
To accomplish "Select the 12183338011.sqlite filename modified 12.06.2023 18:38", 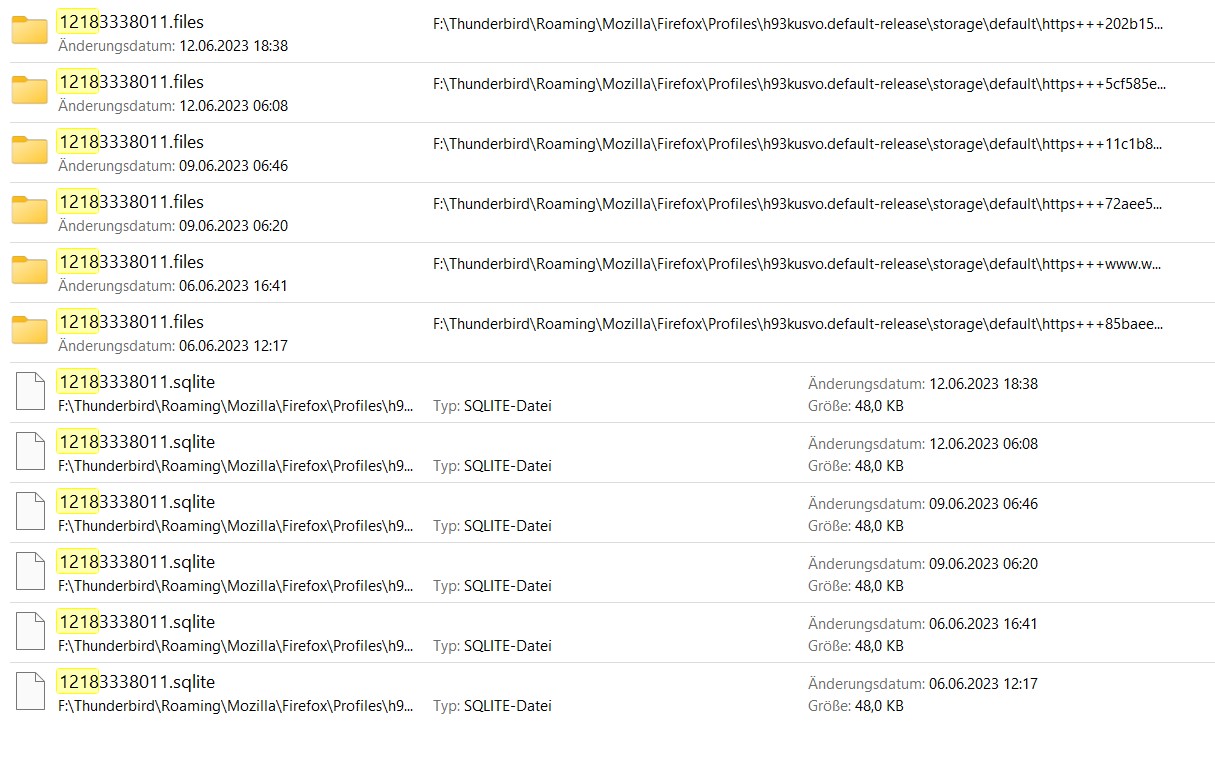I will click(136, 382).
